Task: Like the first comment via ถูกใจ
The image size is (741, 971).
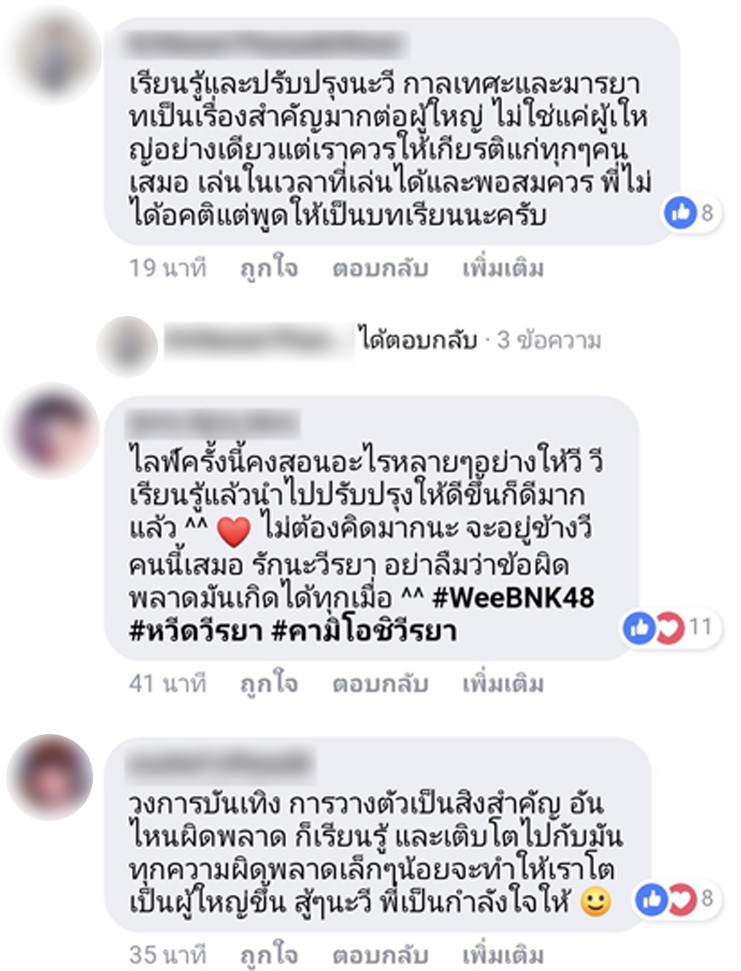Action: pos(269,269)
